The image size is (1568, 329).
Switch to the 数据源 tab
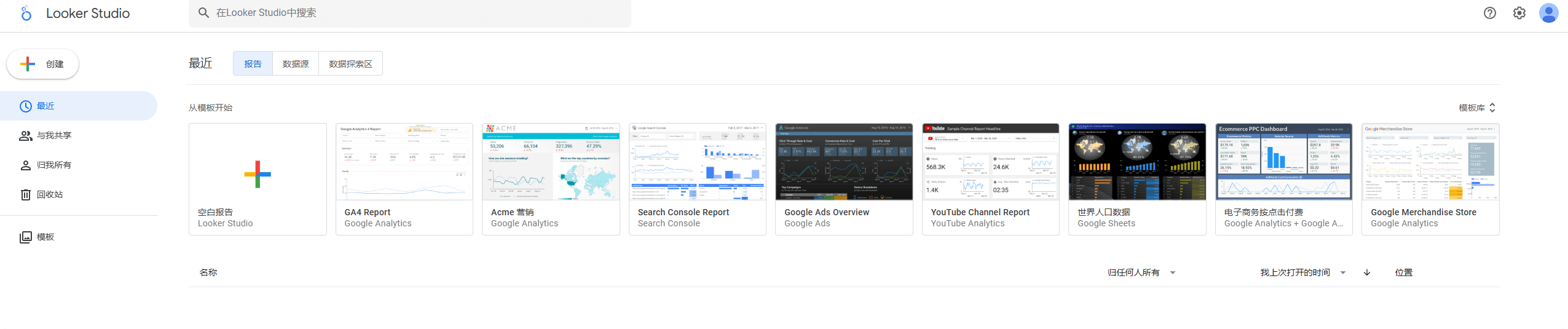pyautogui.click(x=296, y=63)
